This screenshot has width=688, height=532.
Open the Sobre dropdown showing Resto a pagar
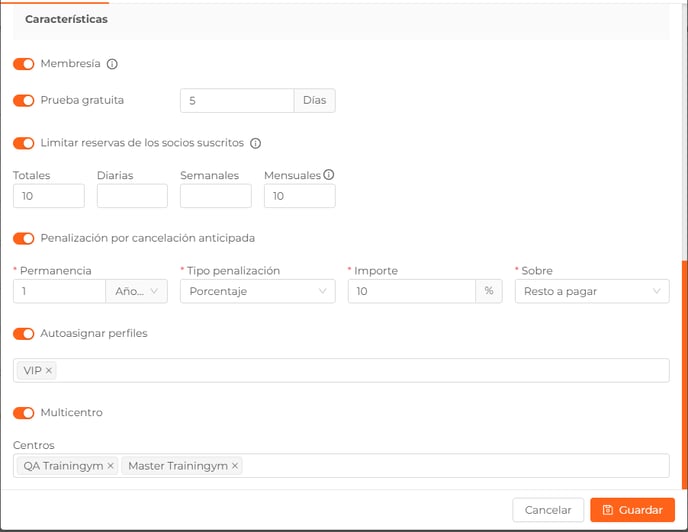[592, 291]
